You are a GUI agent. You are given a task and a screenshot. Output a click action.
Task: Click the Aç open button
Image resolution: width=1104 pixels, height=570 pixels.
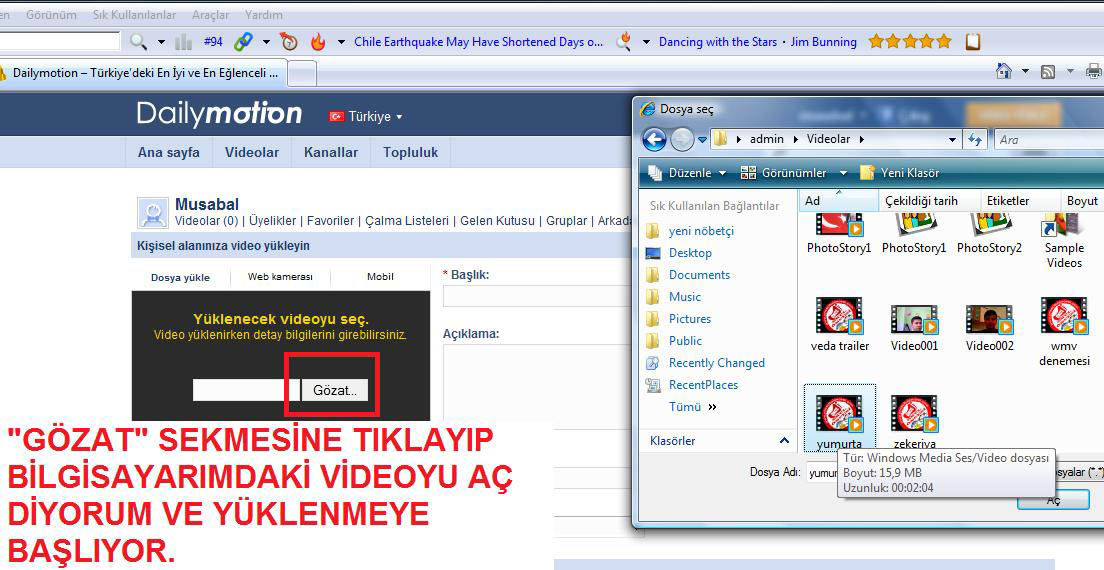[1053, 500]
